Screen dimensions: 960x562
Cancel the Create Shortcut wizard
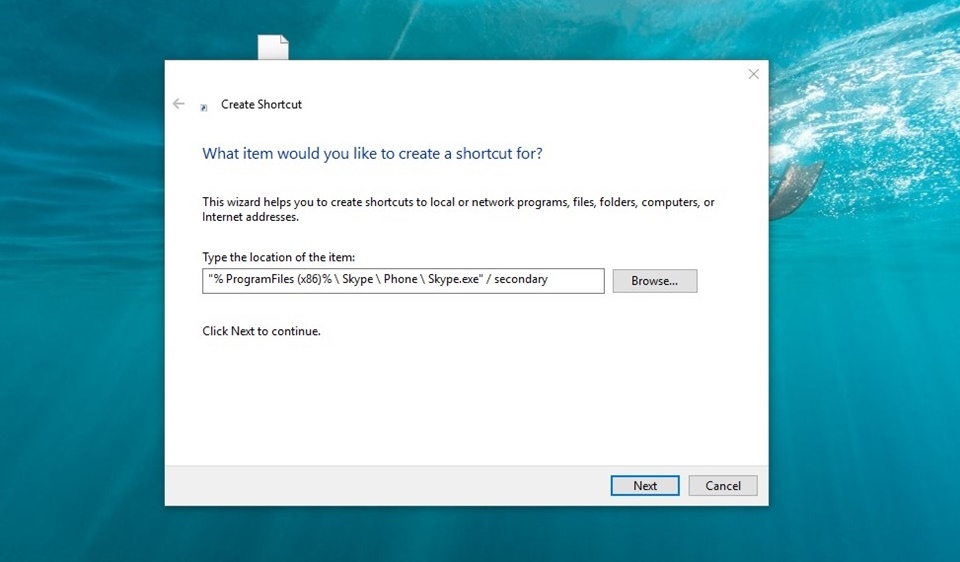[722, 485]
